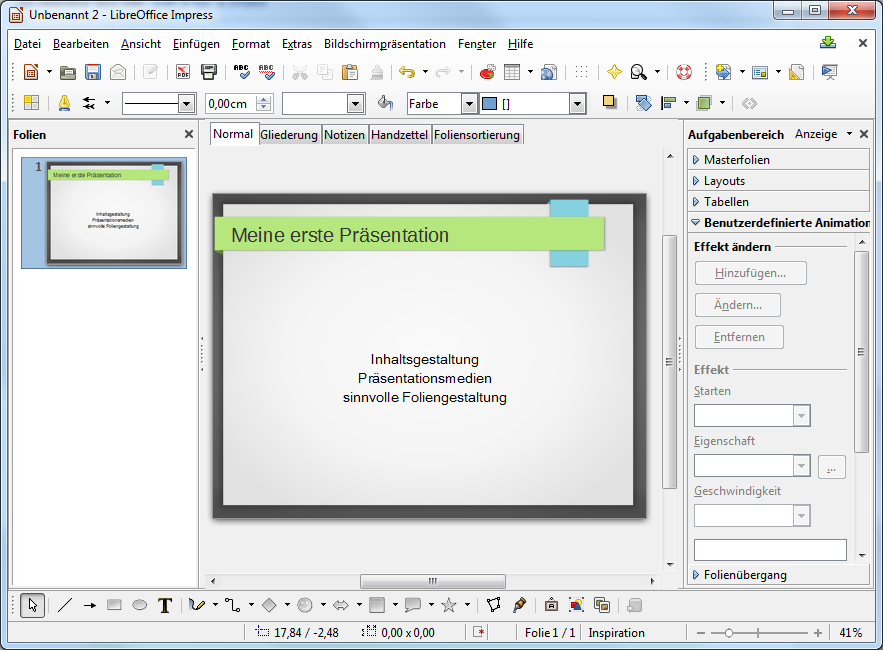
Task: Open the Farbe fill type dropdown
Action: point(469,104)
